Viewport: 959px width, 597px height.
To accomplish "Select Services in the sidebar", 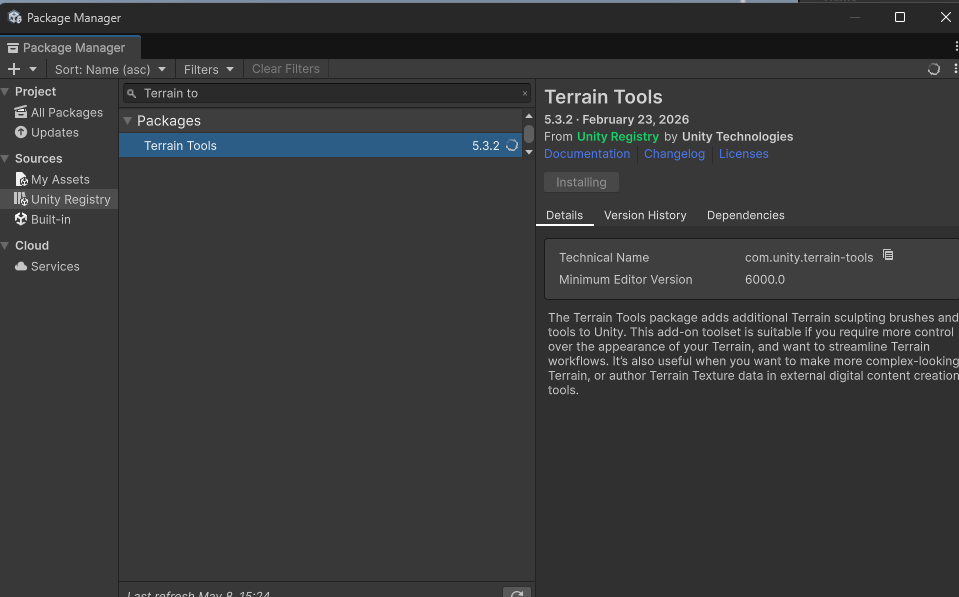I will tap(54, 267).
